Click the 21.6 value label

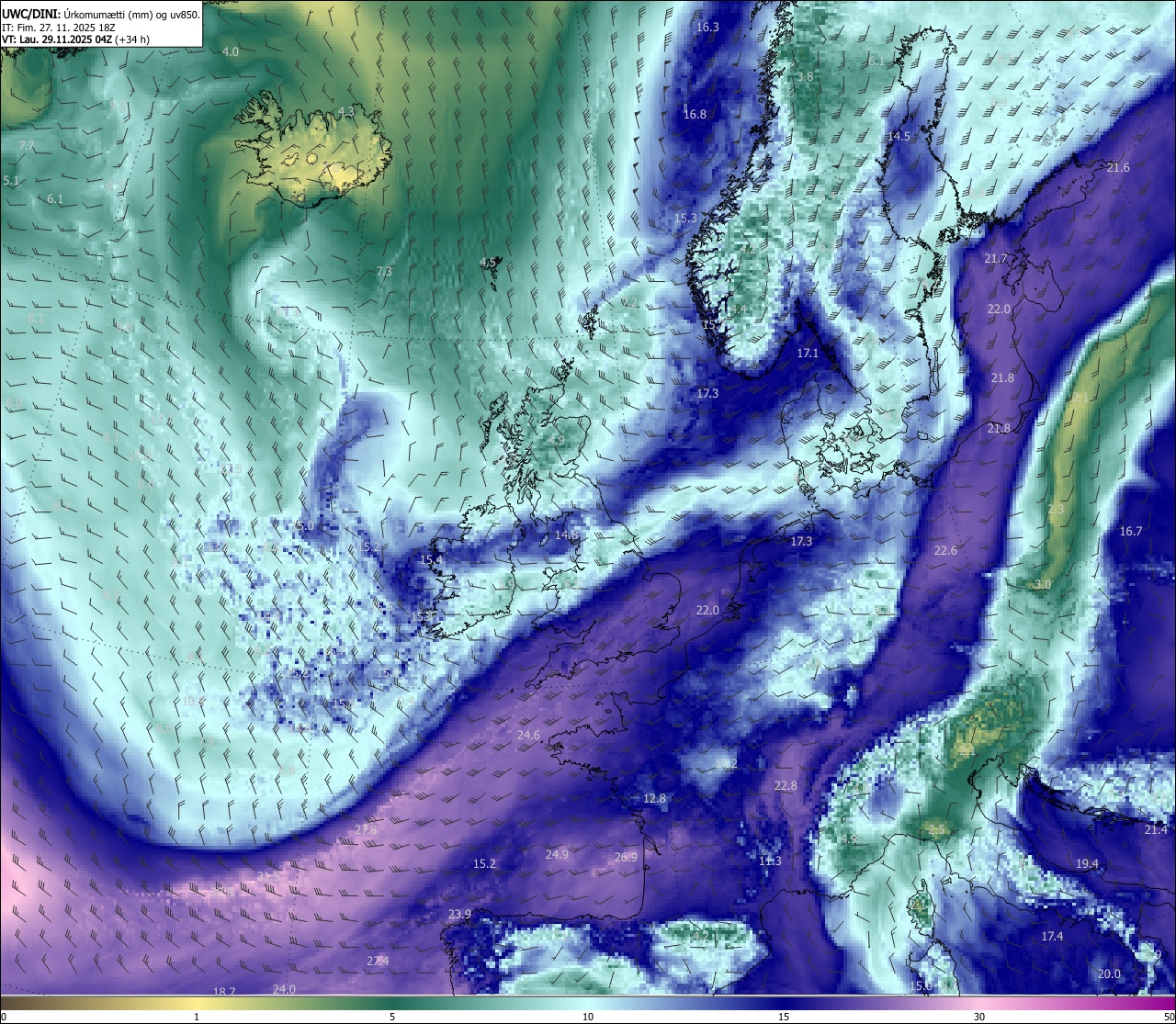[x=1118, y=168]
